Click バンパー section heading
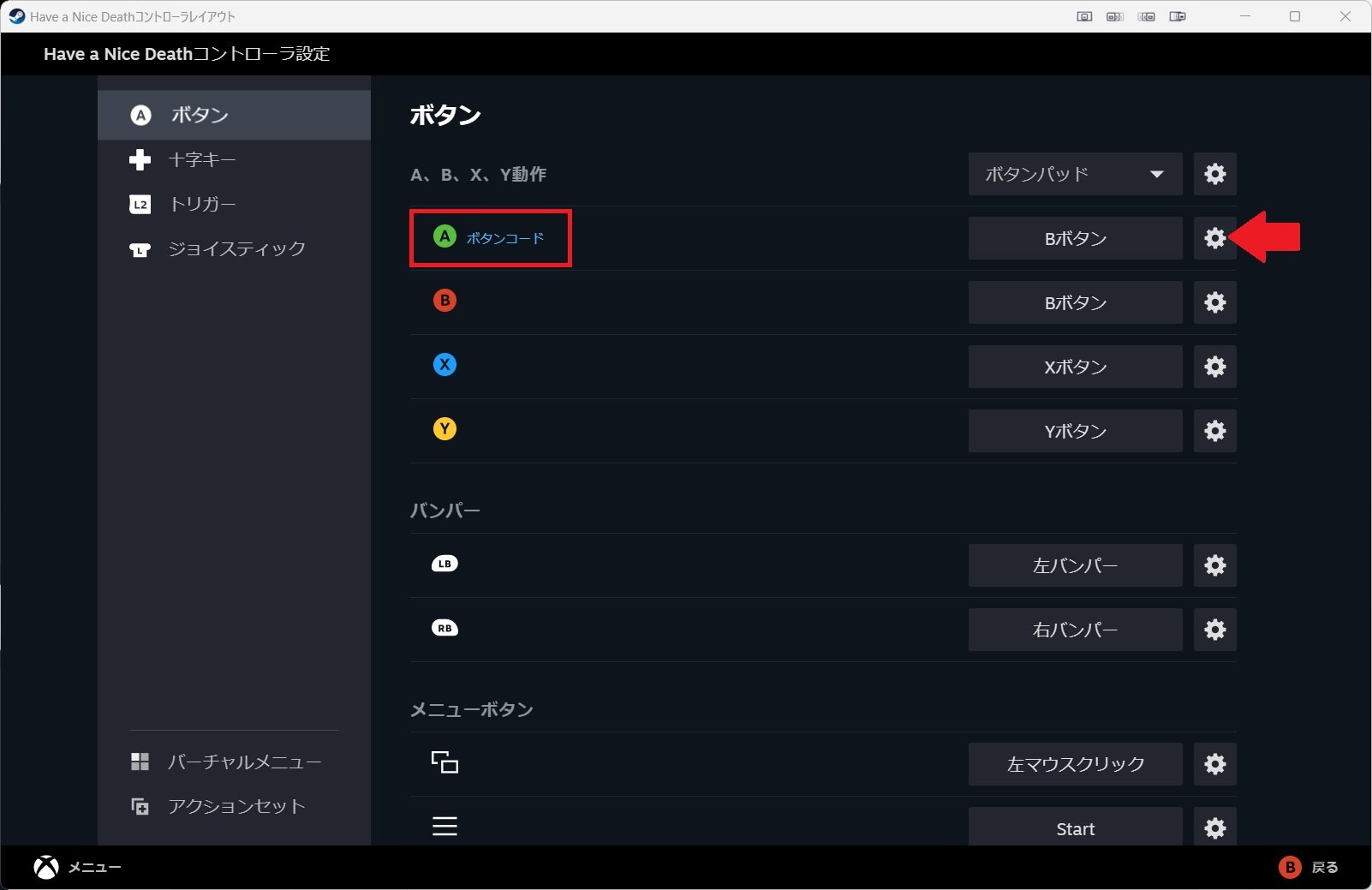 pyautogui.click(x=444, y=511)
